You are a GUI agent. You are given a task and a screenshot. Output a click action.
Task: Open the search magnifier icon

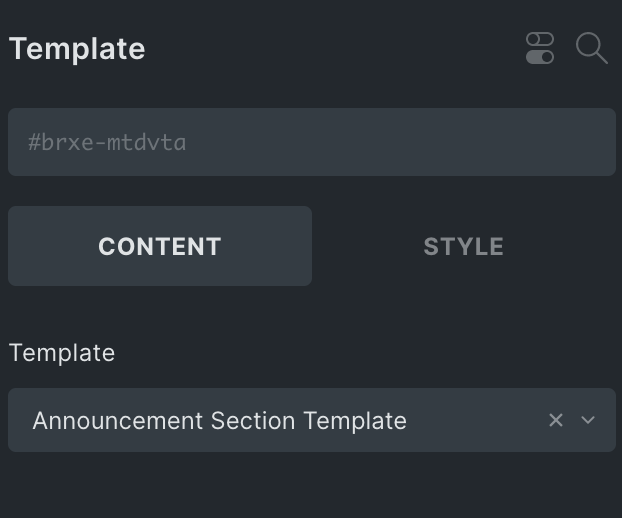tap(591, 48)
